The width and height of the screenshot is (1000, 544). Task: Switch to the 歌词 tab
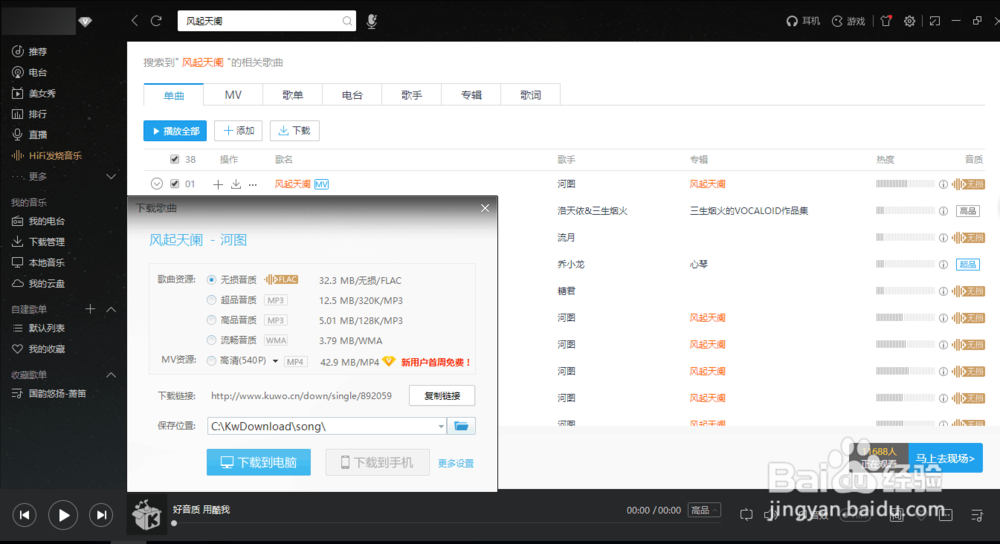click(x=531, y=95)
